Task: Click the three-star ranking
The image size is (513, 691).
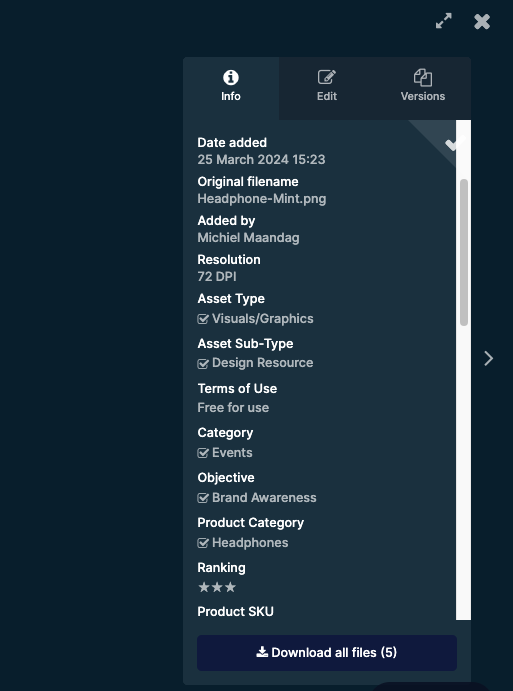Action: click(x=217, y=587)
